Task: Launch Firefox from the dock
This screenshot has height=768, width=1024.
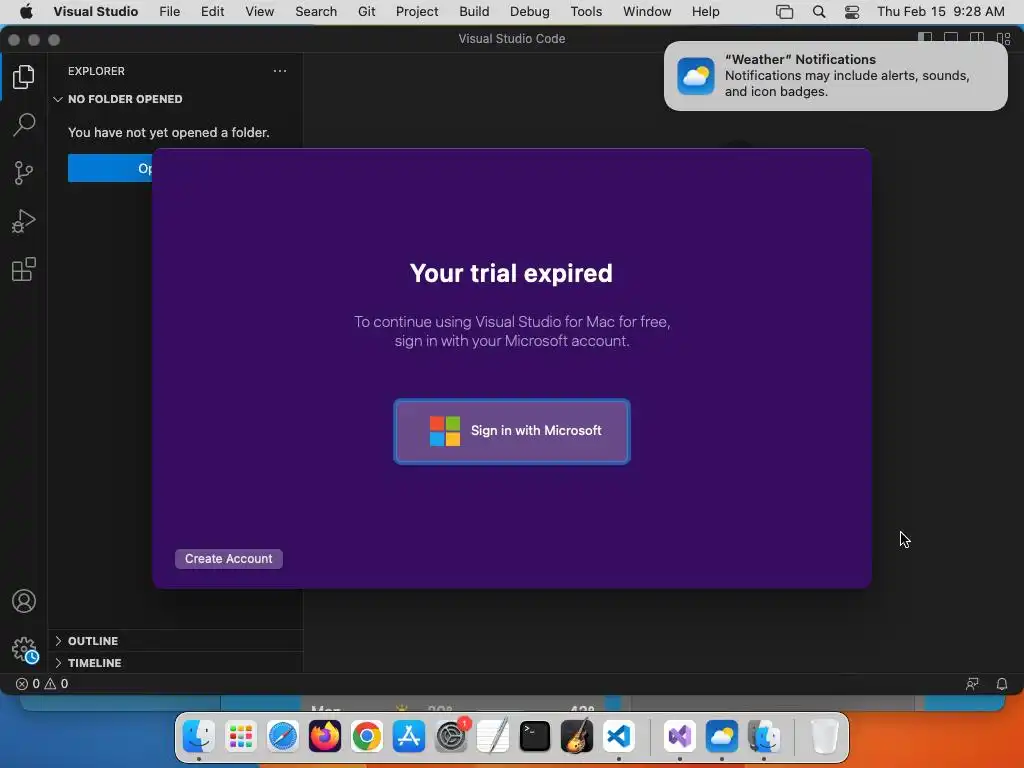Action: point(325,736)
